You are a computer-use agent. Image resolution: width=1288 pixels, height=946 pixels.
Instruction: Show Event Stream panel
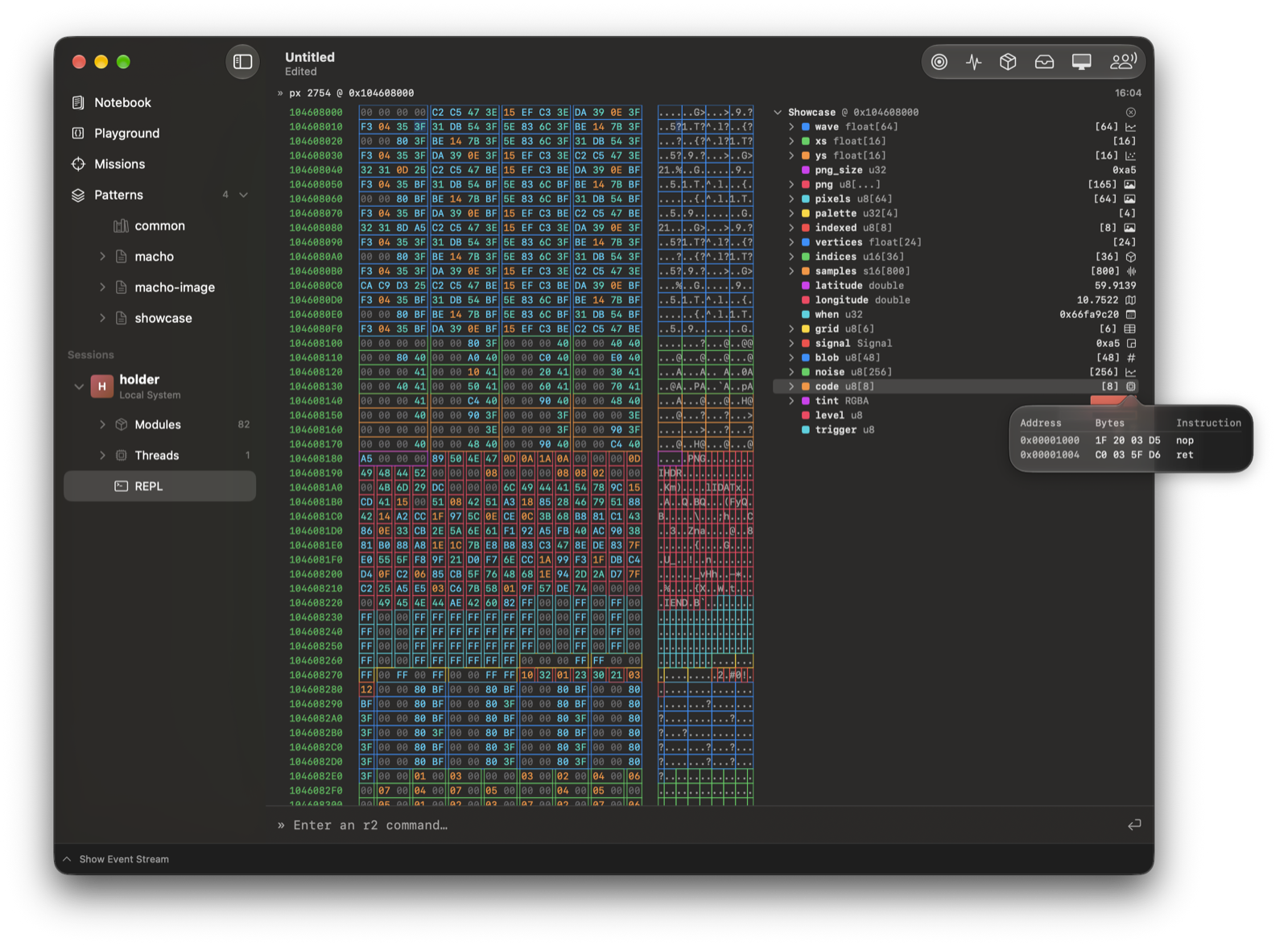coord(117,859)
